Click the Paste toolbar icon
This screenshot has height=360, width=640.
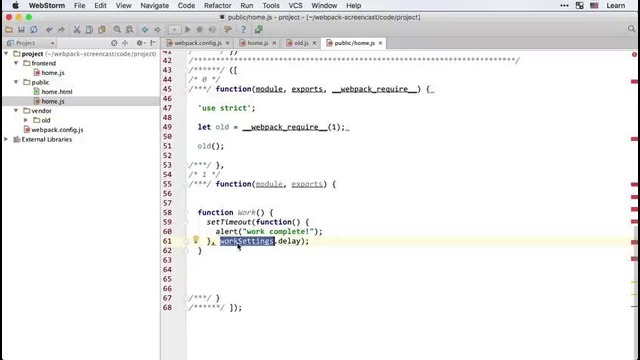[102, 30]
